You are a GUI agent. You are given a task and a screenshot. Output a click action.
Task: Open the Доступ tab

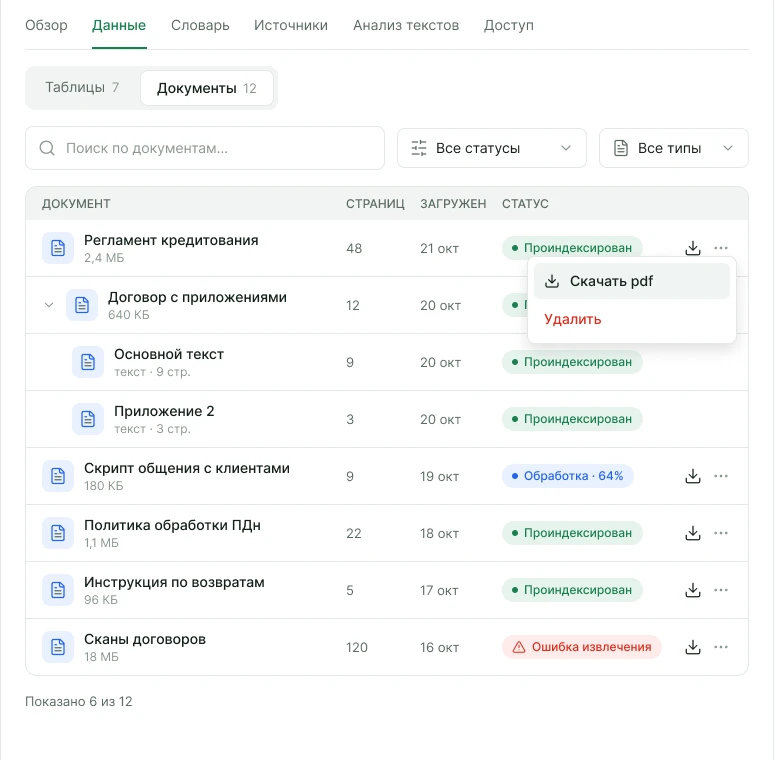[x=508, y=25]
